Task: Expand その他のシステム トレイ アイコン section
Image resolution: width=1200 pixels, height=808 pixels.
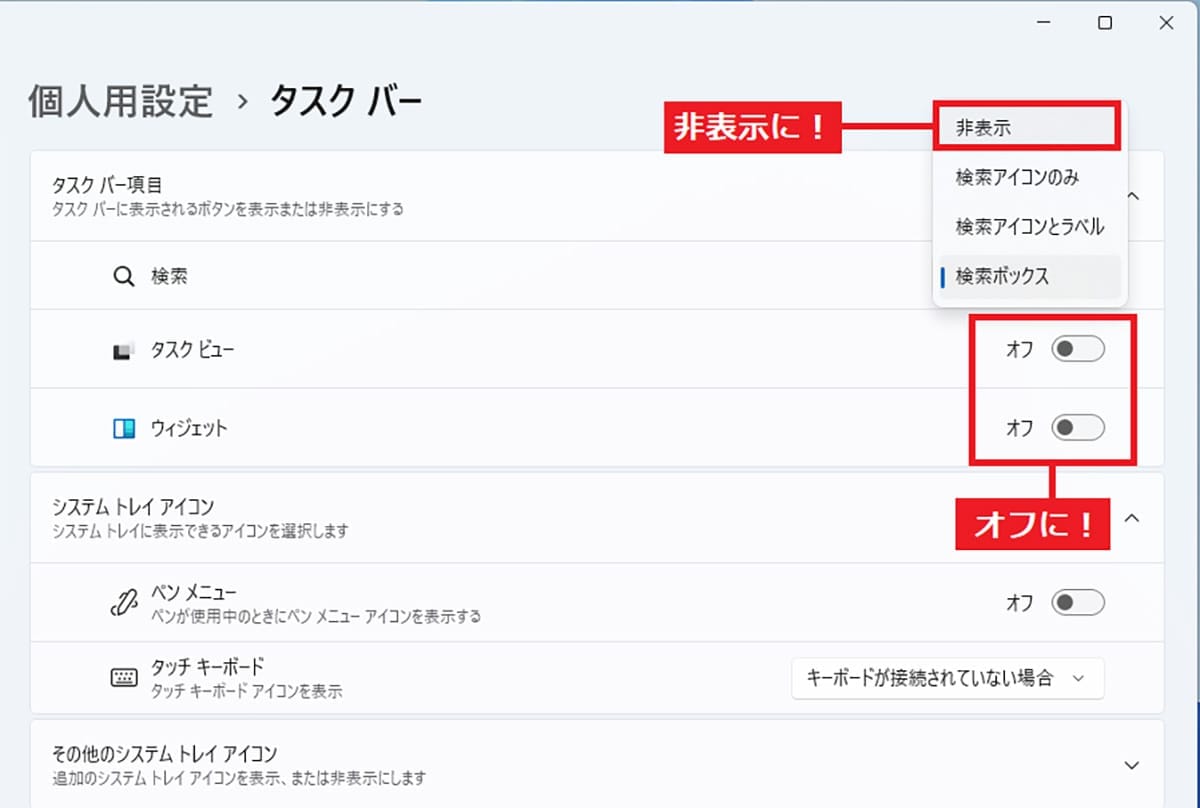Action: (x=1132, y=765)
